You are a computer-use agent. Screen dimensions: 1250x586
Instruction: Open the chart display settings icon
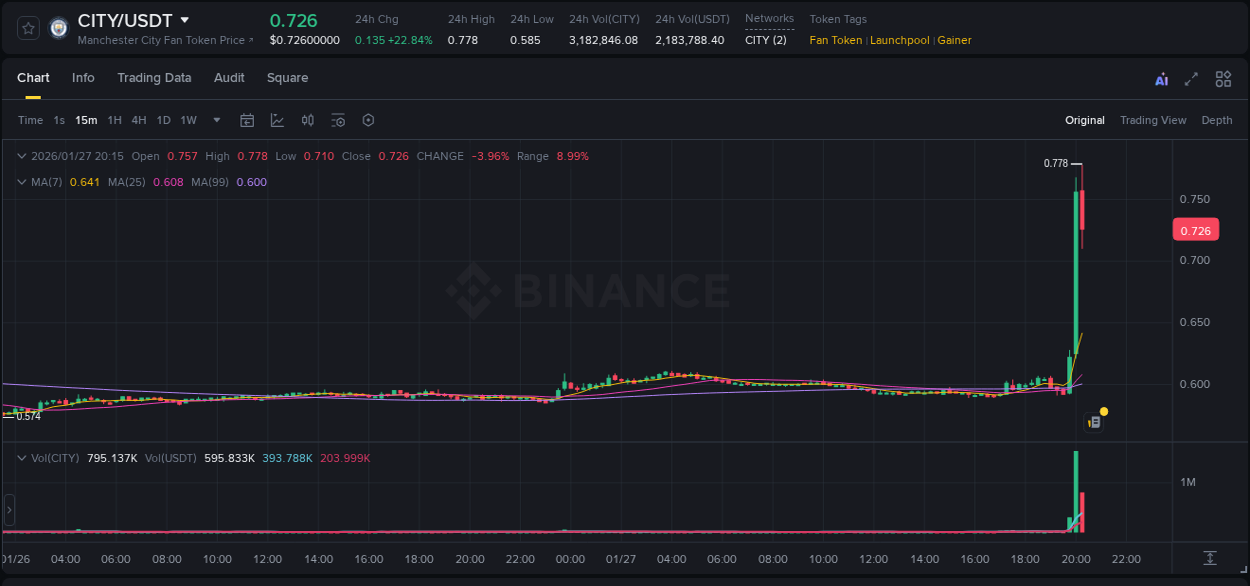338,120
